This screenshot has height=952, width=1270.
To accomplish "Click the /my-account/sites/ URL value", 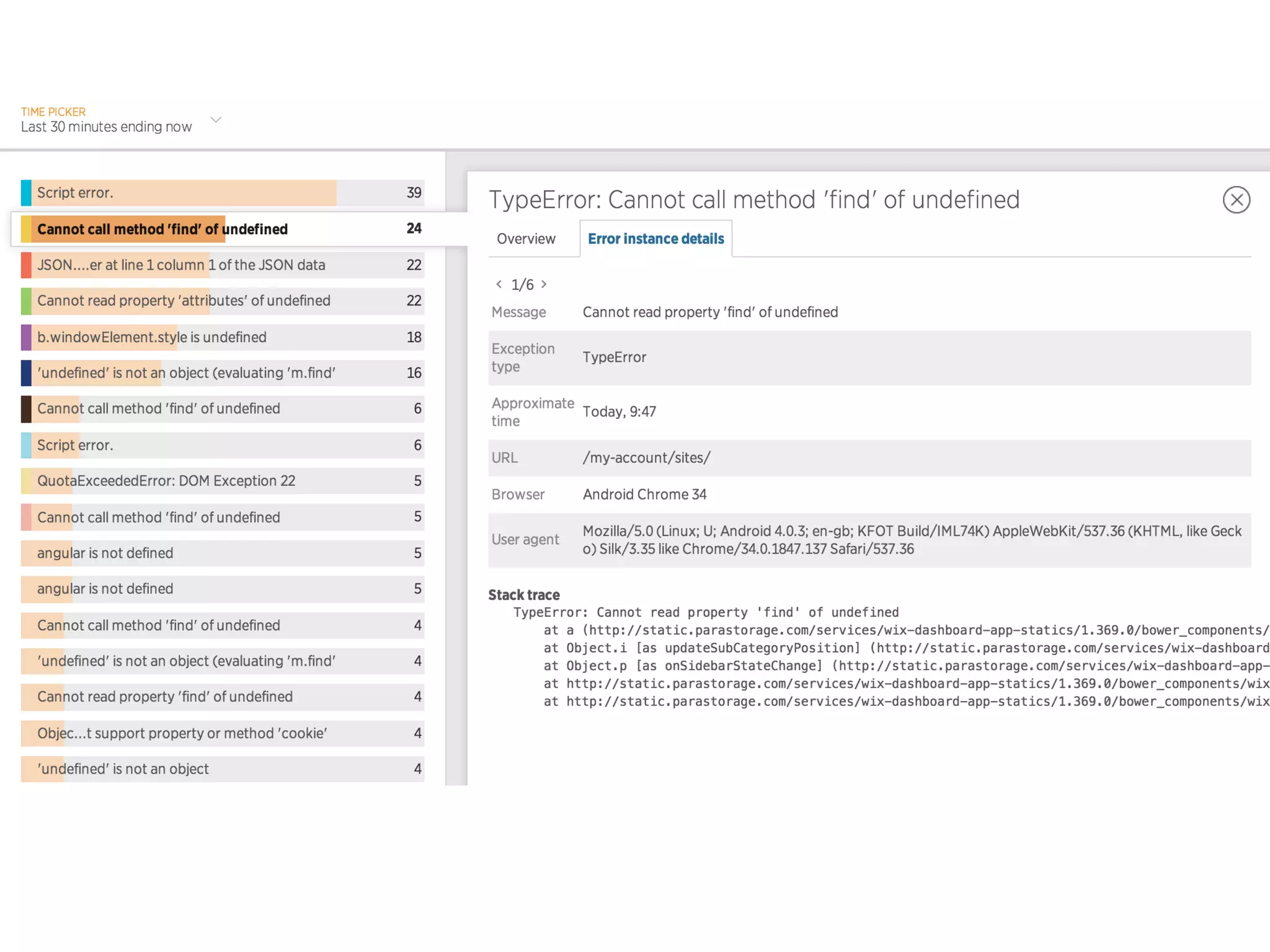I will [646, 458].
